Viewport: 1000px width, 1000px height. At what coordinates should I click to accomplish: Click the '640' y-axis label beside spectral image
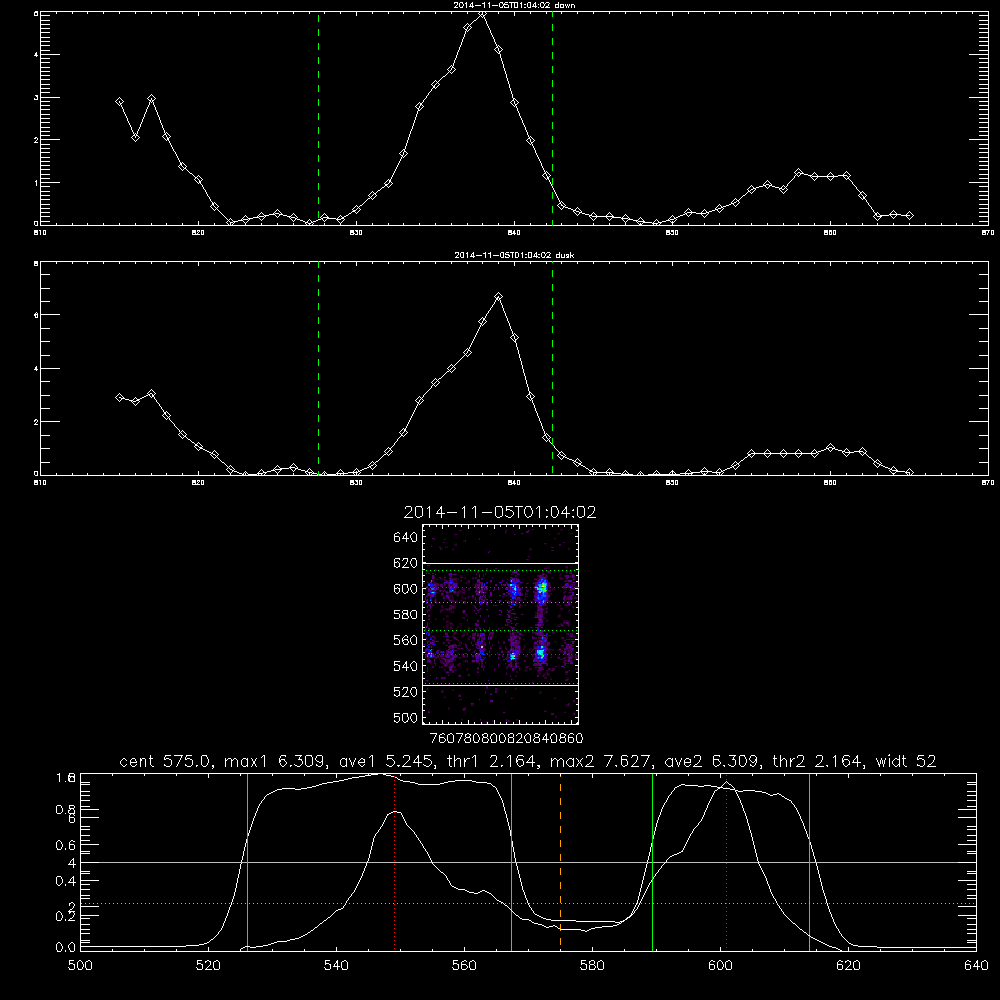point(406,538)
